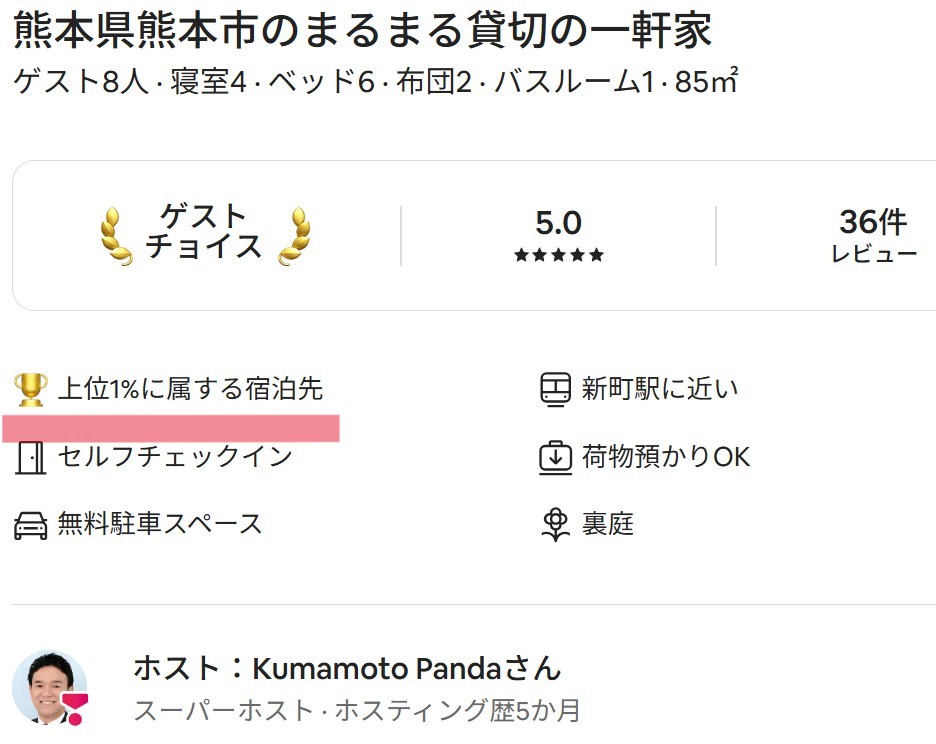The height and width of the screenshot is (744, 936).
Task: Open the host's profile photo
Action: click(46, 686)
